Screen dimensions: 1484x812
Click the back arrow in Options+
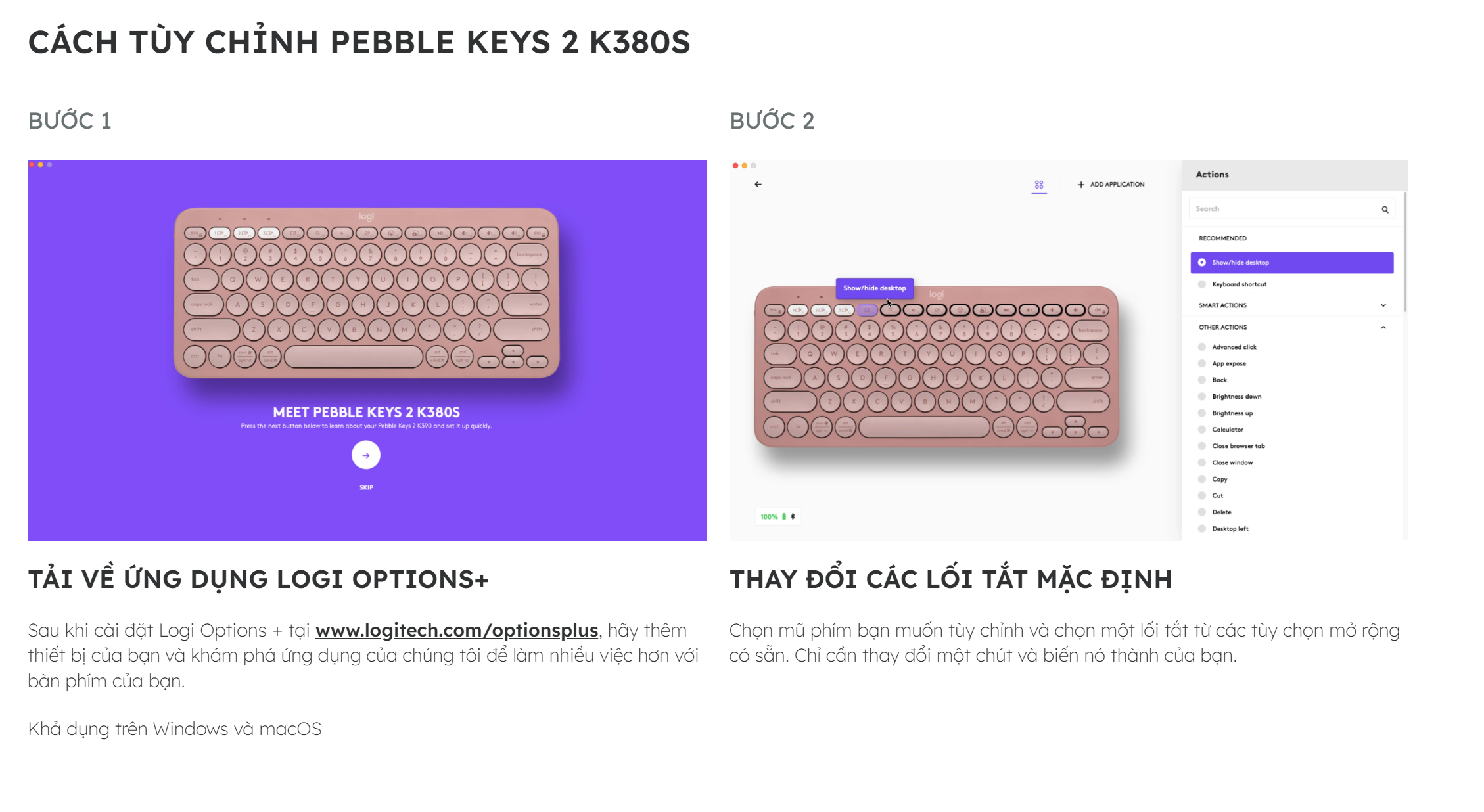pos(758,185)
